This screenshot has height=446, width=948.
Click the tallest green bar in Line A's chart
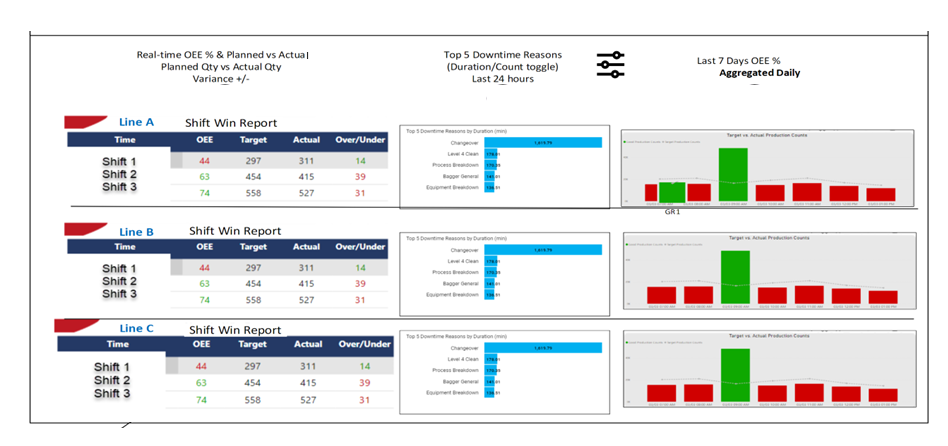point(733,175)
